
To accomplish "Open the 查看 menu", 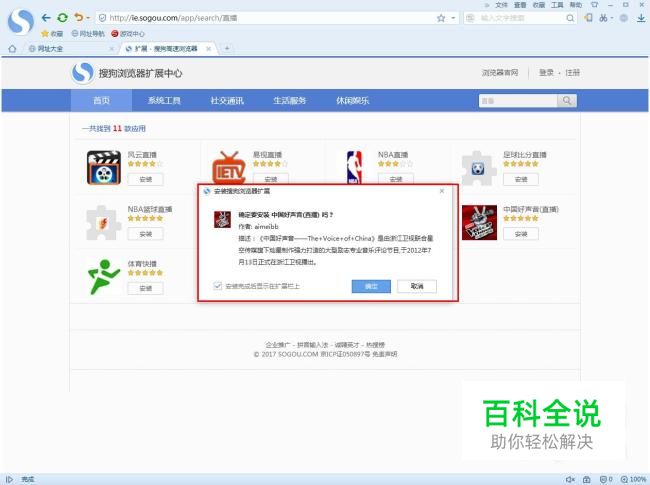I will pos(520,5).
